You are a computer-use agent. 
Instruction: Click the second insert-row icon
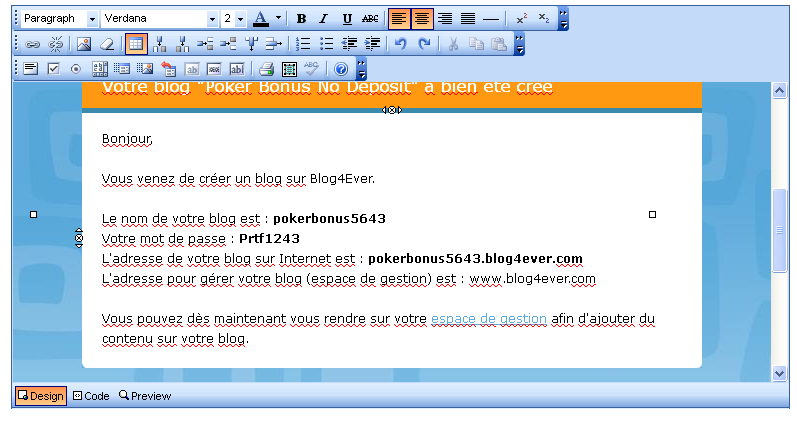[228, 44]
